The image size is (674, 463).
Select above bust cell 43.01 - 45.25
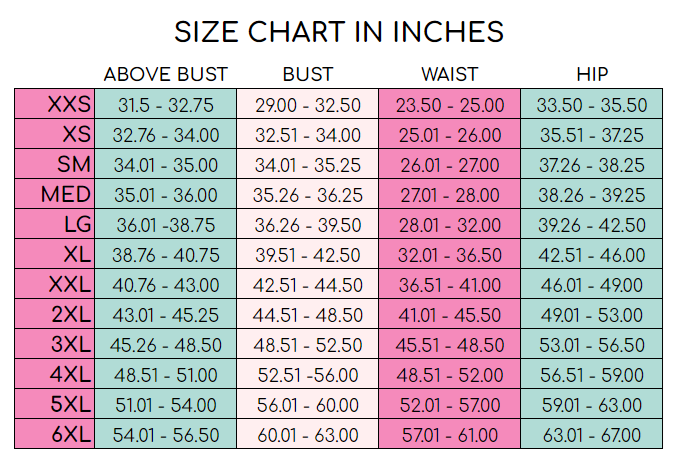tap(166, 315)
